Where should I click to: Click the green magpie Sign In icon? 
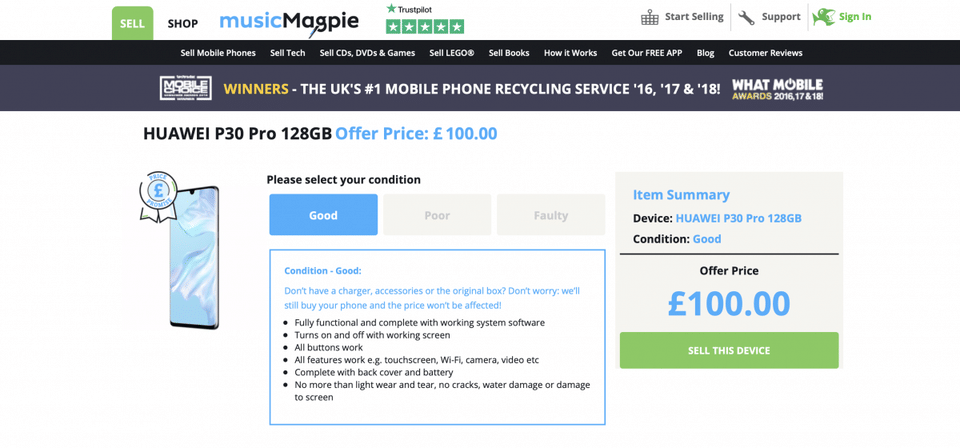[823, 17]
